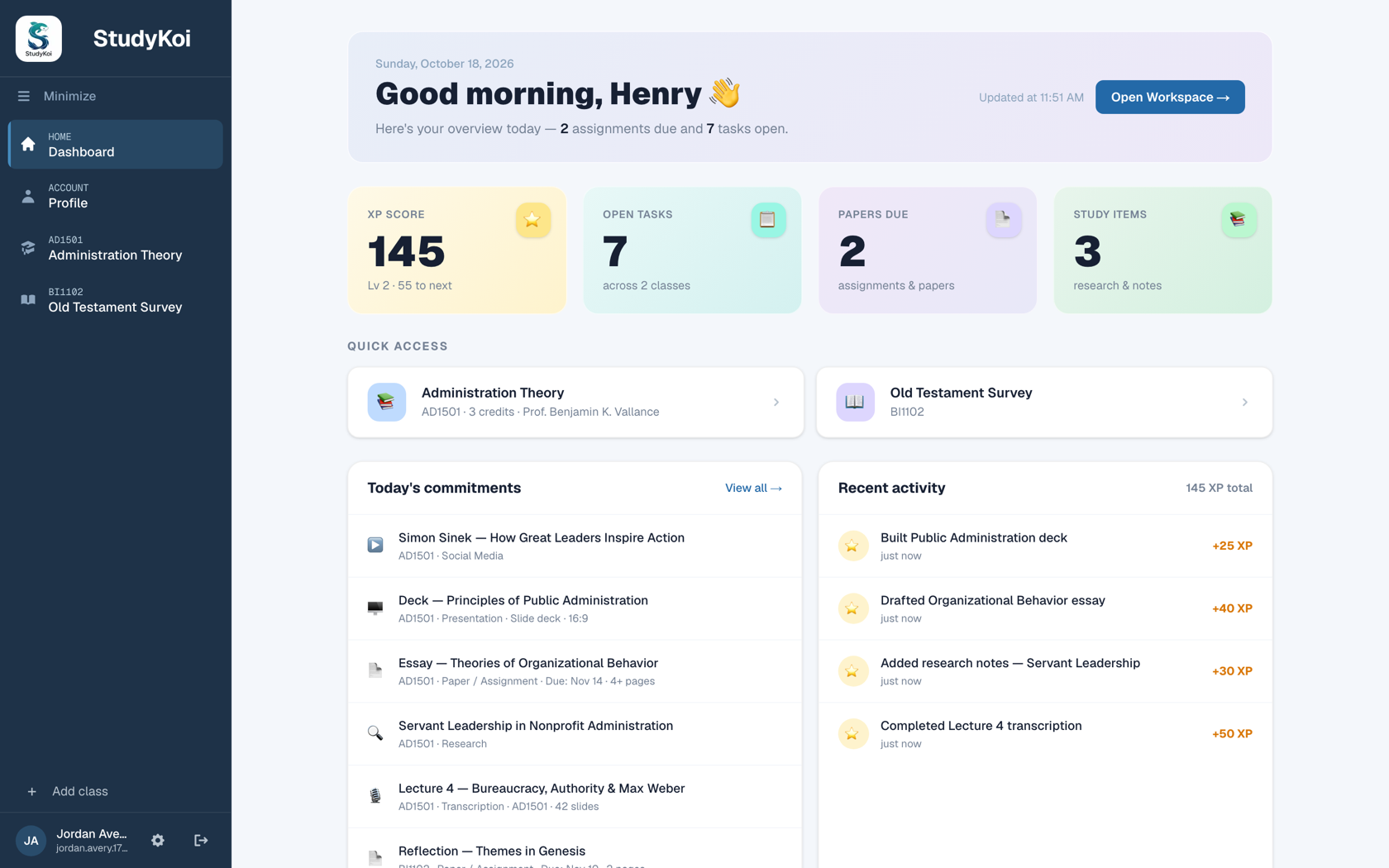Open AD1501 Administration Theory in the sidebar
The image size is (1389, 868).
coord(116,248)
